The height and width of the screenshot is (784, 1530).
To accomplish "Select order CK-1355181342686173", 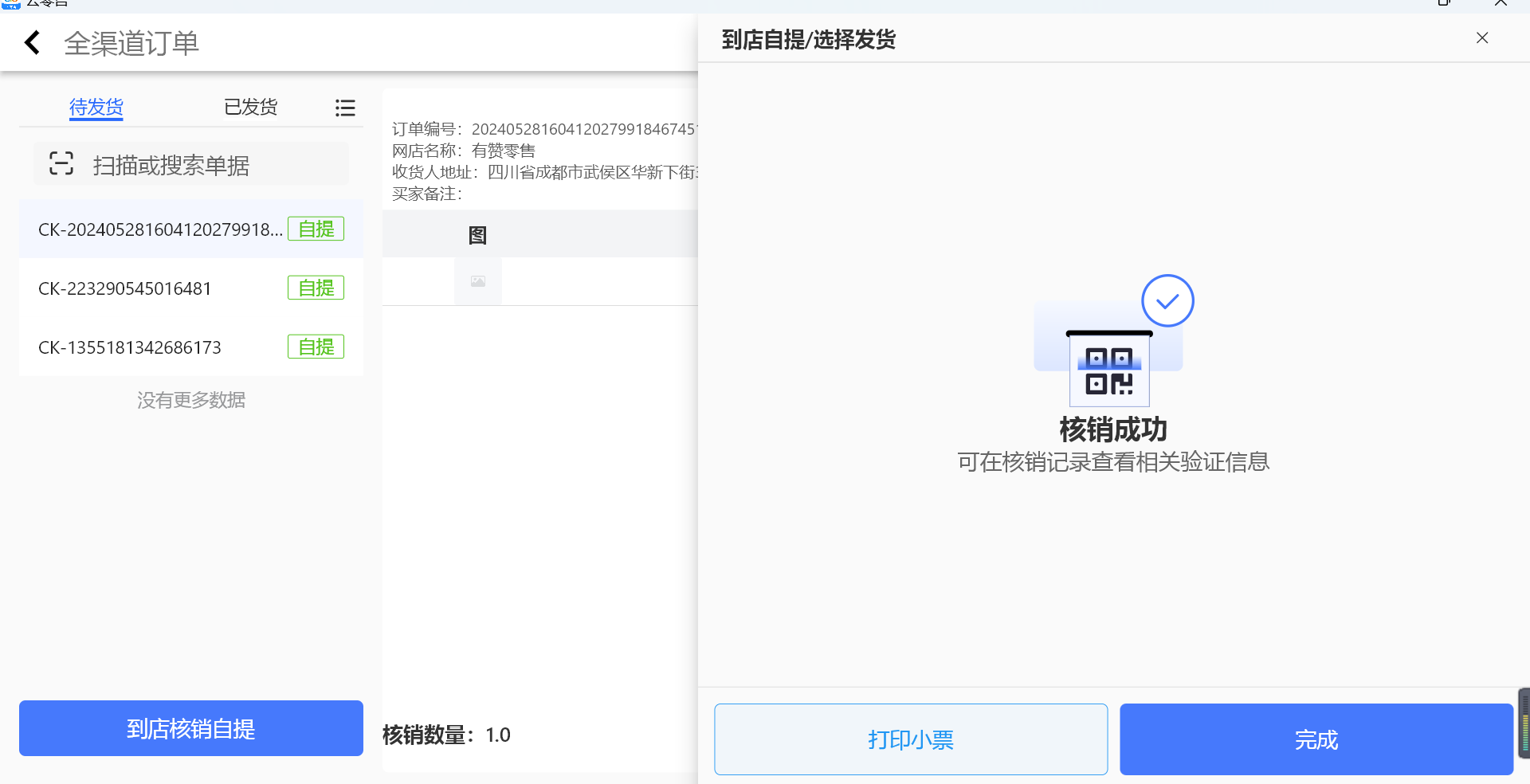I will coord(191,347).
